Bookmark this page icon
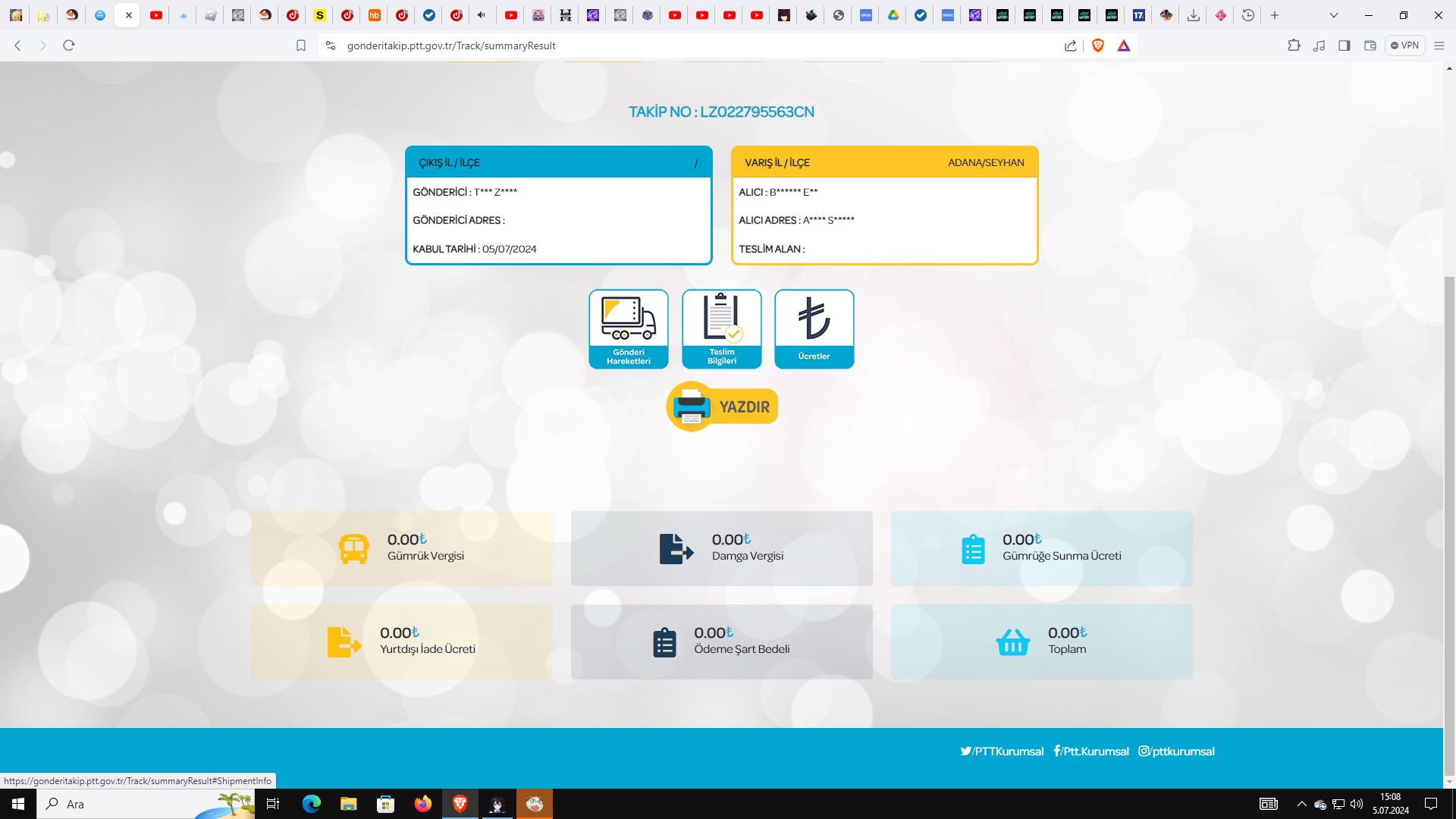Image resolution: width=1456 pixels, height=819 pixels. click(301, 45)
